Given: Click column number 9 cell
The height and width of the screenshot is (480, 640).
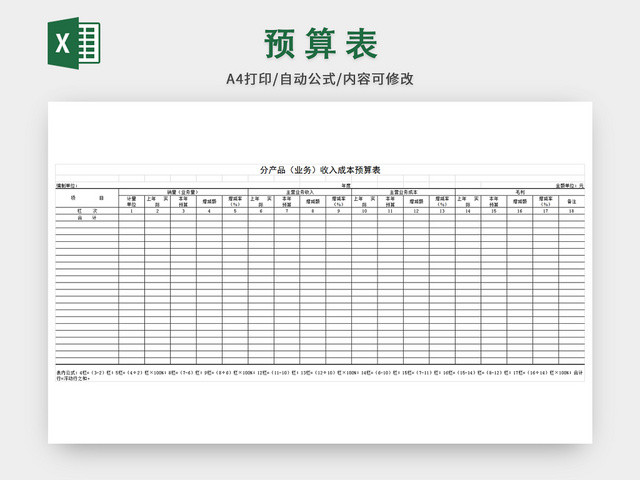Looking at the screenshot, I should pyautogui.click(x=338, y=211).
